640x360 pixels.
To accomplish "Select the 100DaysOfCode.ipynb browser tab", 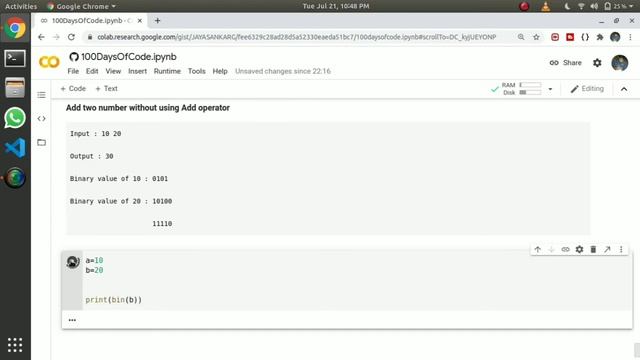I will (91, 20).
